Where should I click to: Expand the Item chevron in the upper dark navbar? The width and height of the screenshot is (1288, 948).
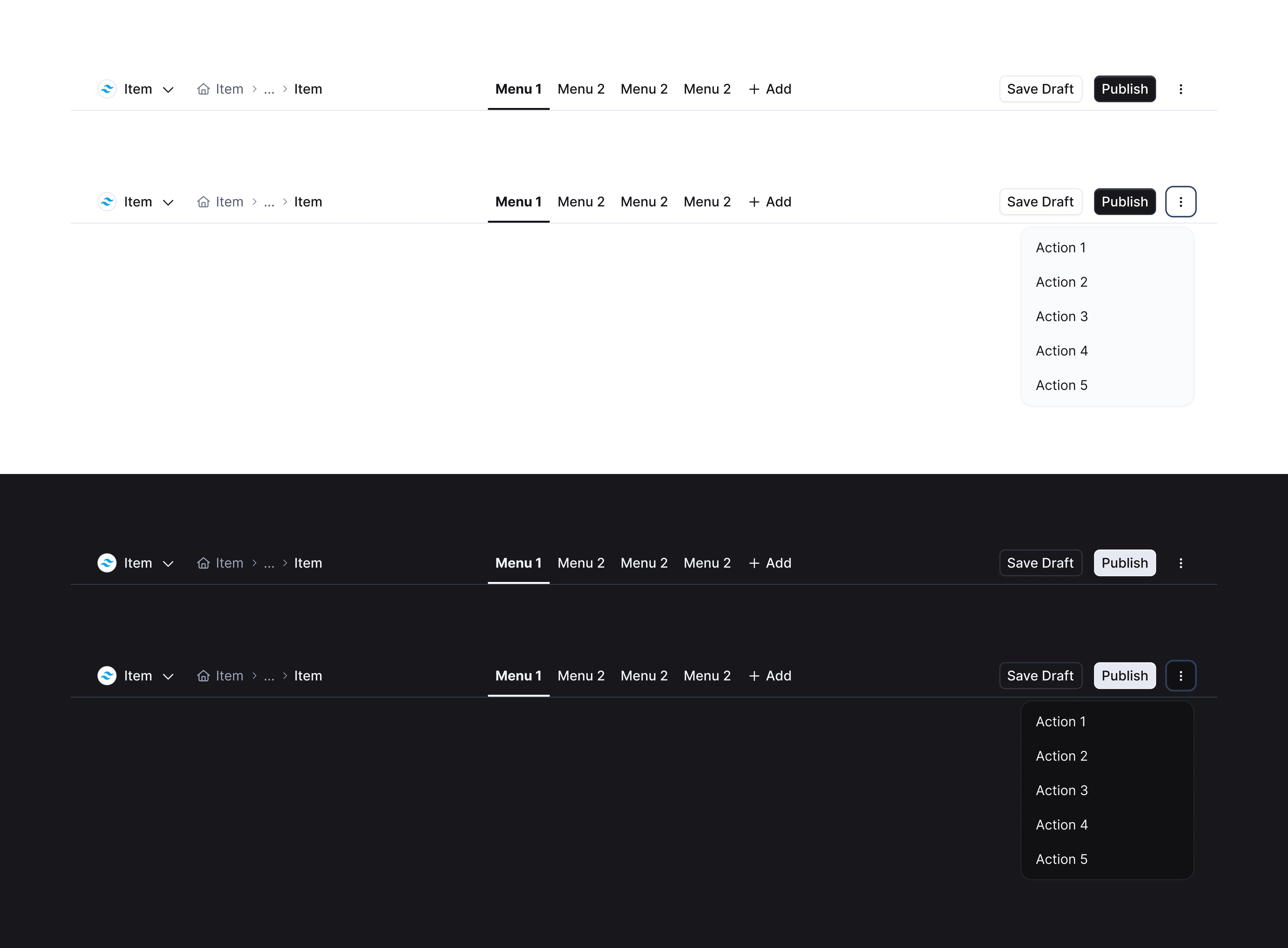(x=168, y=564)
